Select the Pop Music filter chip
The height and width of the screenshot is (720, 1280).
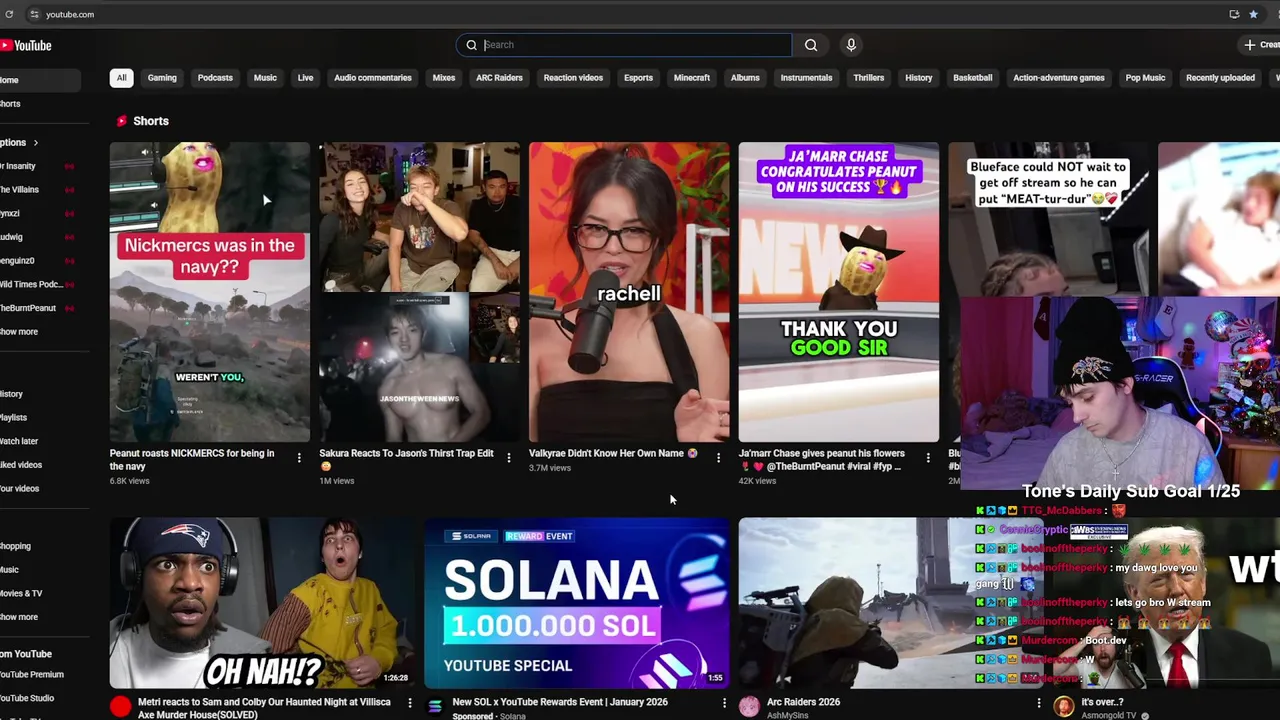(x=1146, y=78)
